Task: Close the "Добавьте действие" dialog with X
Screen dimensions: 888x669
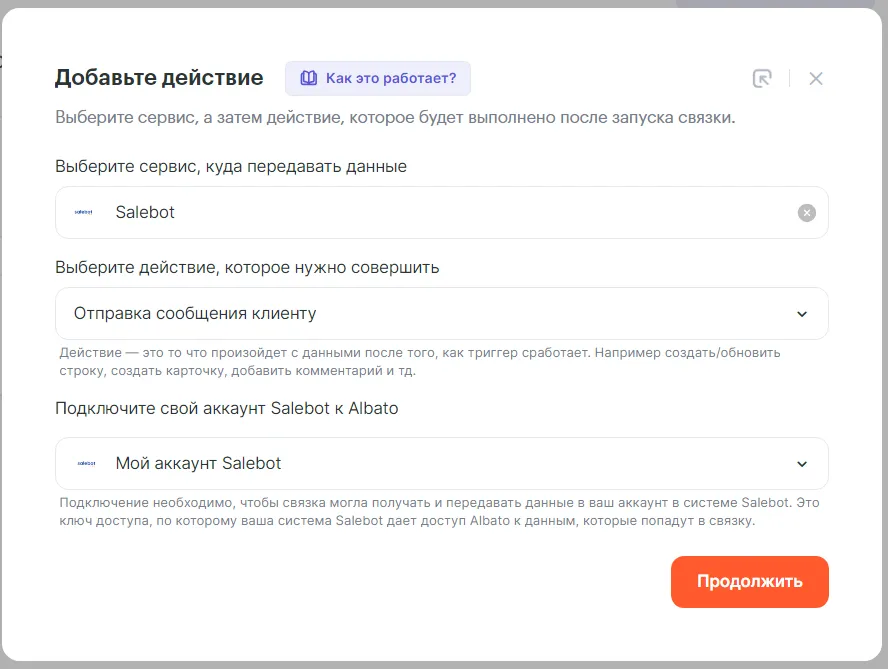Action: pos(816,78)
